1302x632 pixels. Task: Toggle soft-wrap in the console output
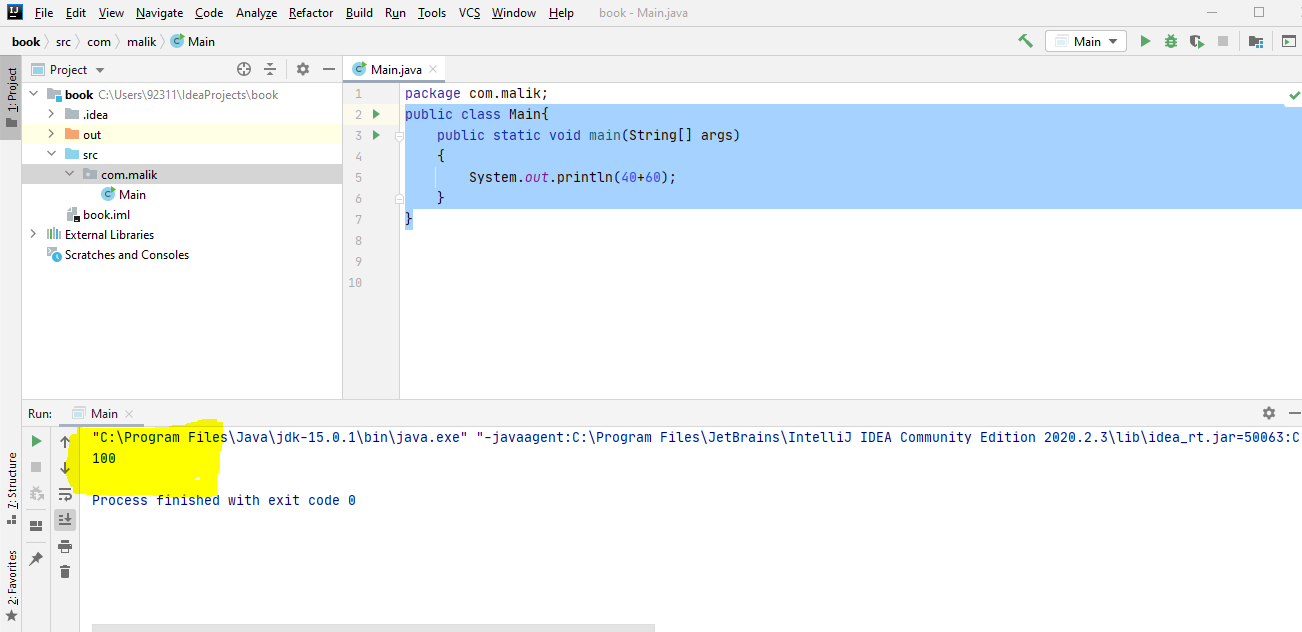coord(65,493)
